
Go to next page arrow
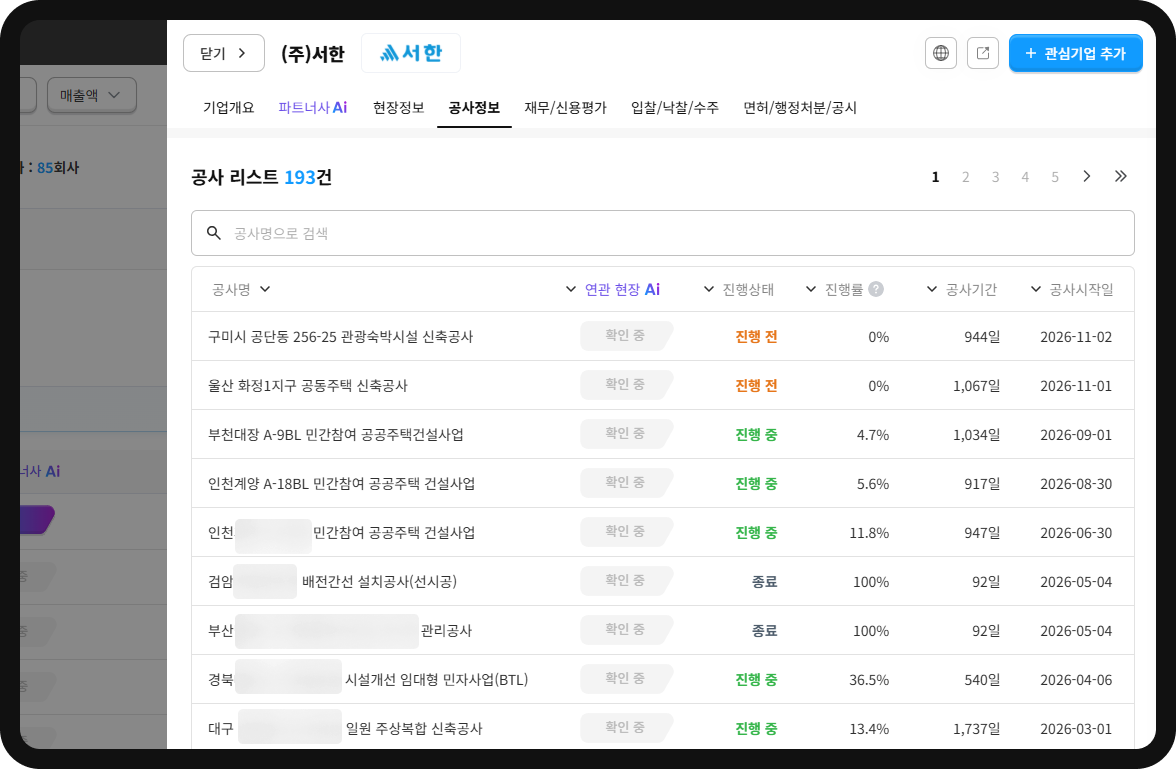click(x=1087, y=176)
